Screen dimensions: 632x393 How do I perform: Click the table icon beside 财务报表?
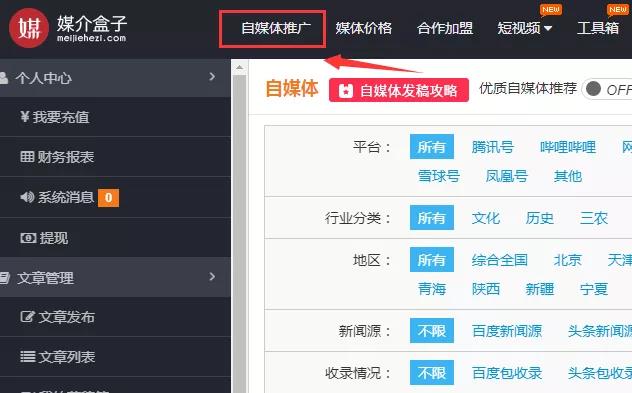tap(27, 156)
